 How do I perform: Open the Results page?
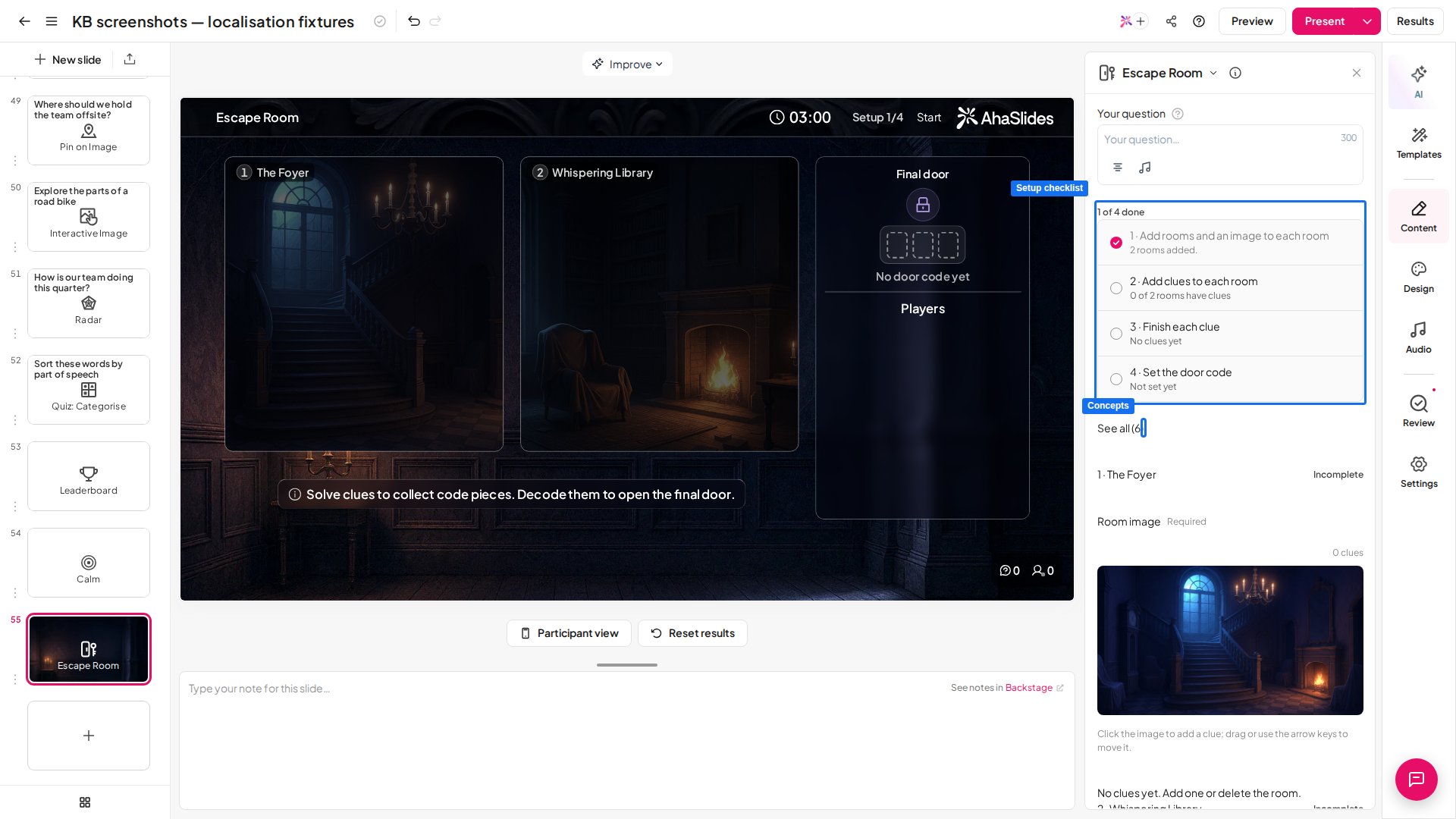coord(1415,21)
